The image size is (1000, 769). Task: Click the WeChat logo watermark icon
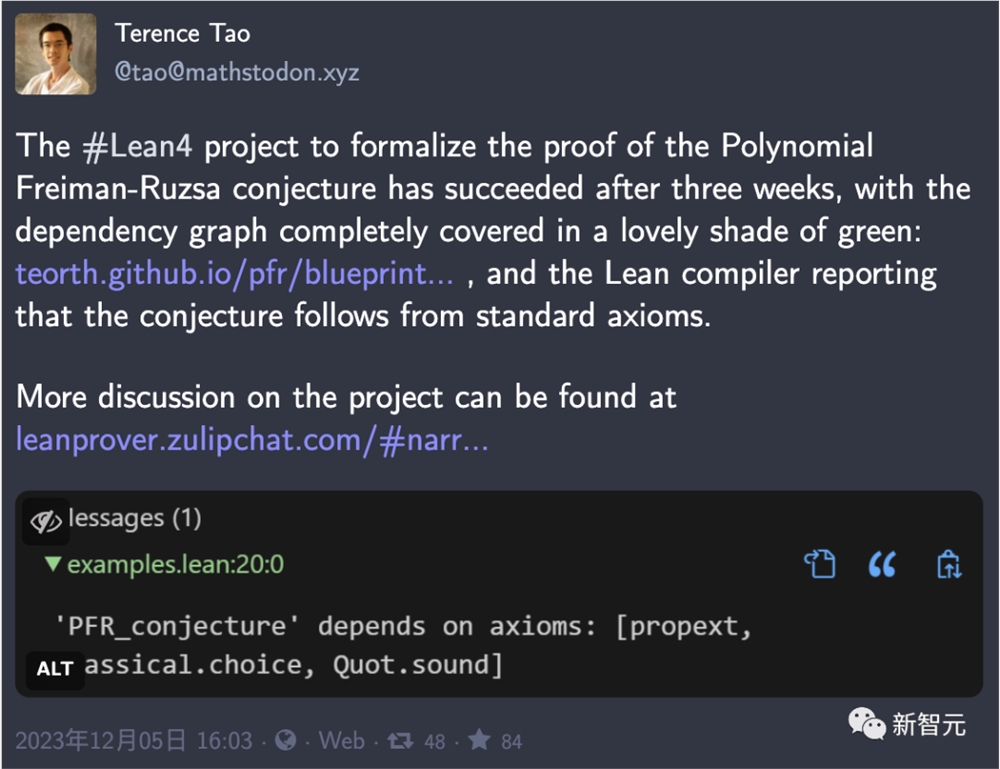coord(867,724)
